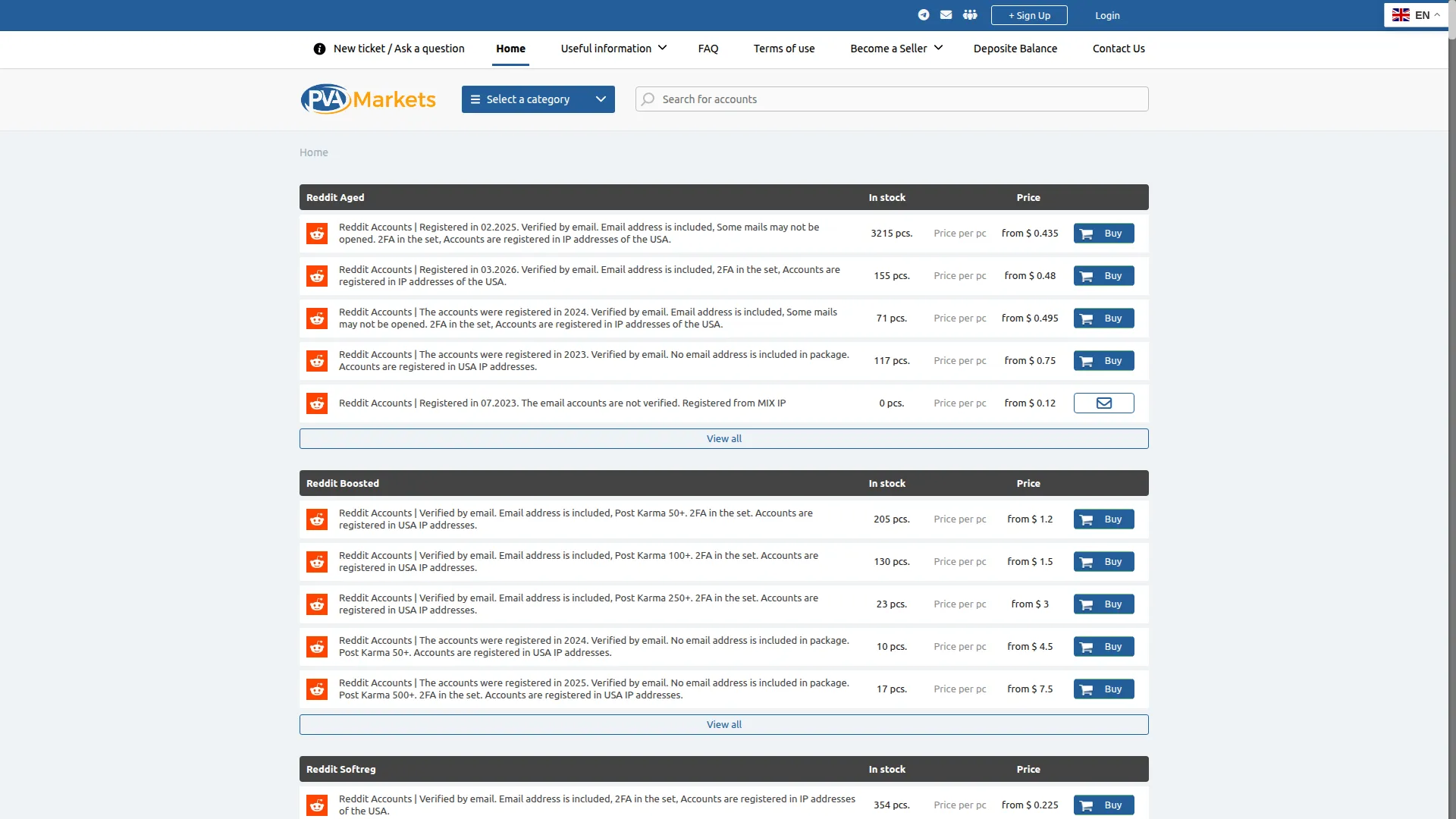Click the envelope email icon in top bar
The height and width of the screenshot is (819, 1456).
(x=946, y=15)
